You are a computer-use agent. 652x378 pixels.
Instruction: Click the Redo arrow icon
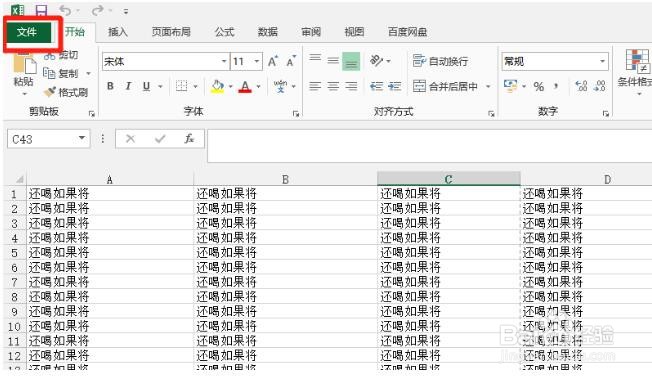(x=98, y=10)
